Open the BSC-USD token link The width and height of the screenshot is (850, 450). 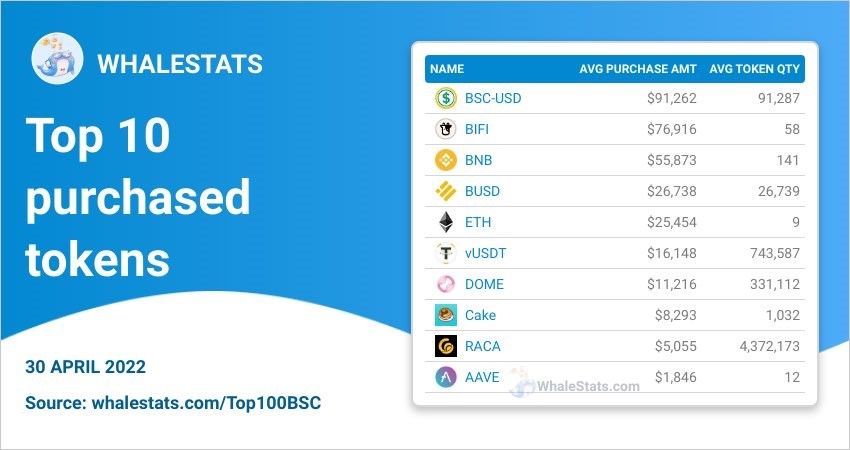[x=493, y=98]
